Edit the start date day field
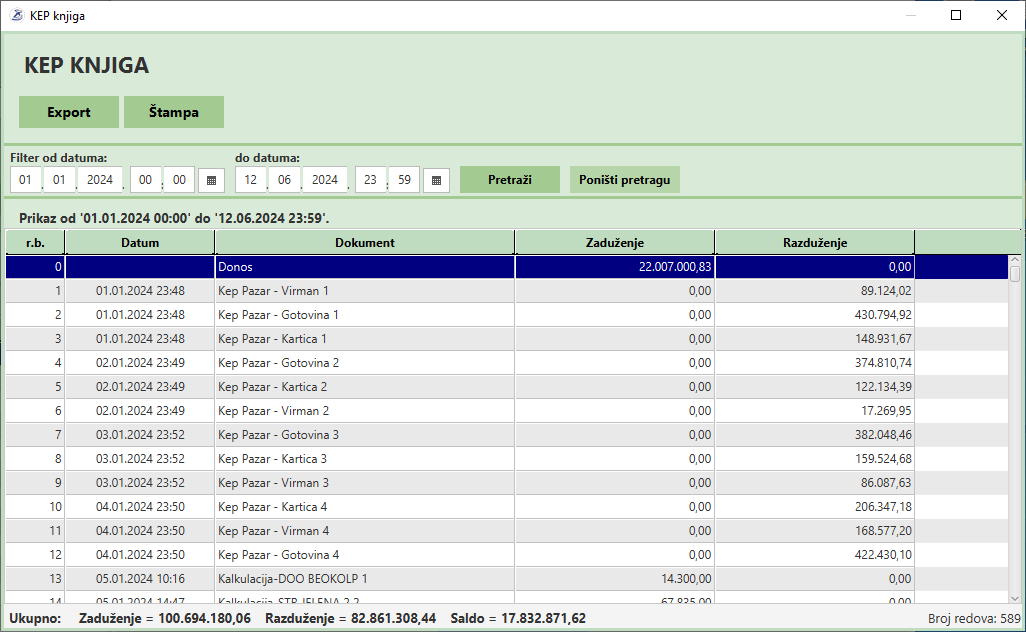 coord(26,180)
